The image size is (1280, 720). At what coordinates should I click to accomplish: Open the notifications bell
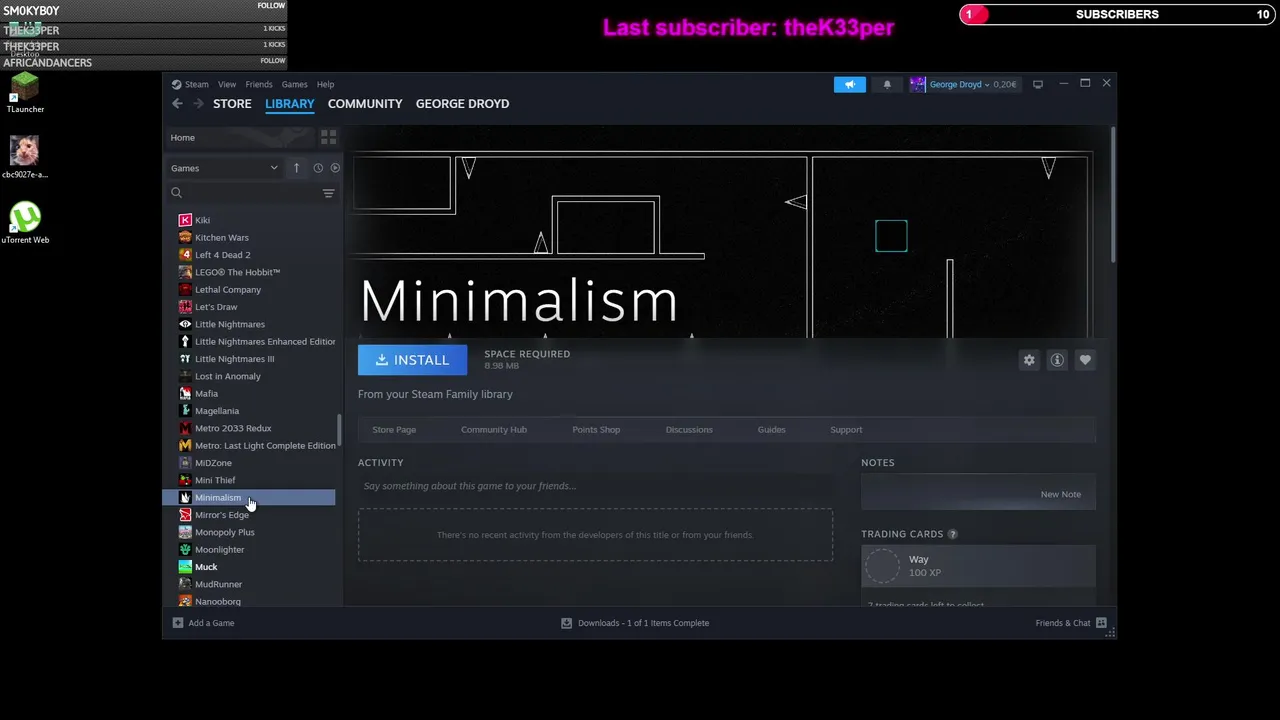point(887,84)
